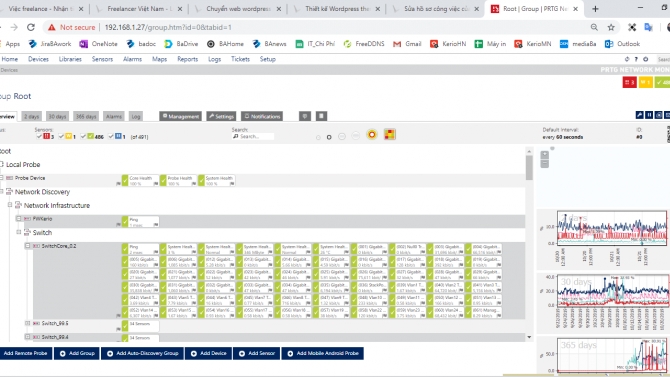Click the Notifications button
Image resolution: width=670 pixels, height=377 pixels.
(x=262, y=116)
